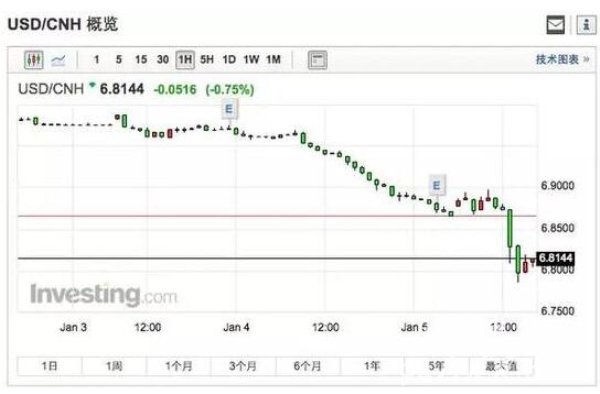Click the 6.9000 axis label
The width and height of the screenshot is (600, 394).
click(558, 186)
